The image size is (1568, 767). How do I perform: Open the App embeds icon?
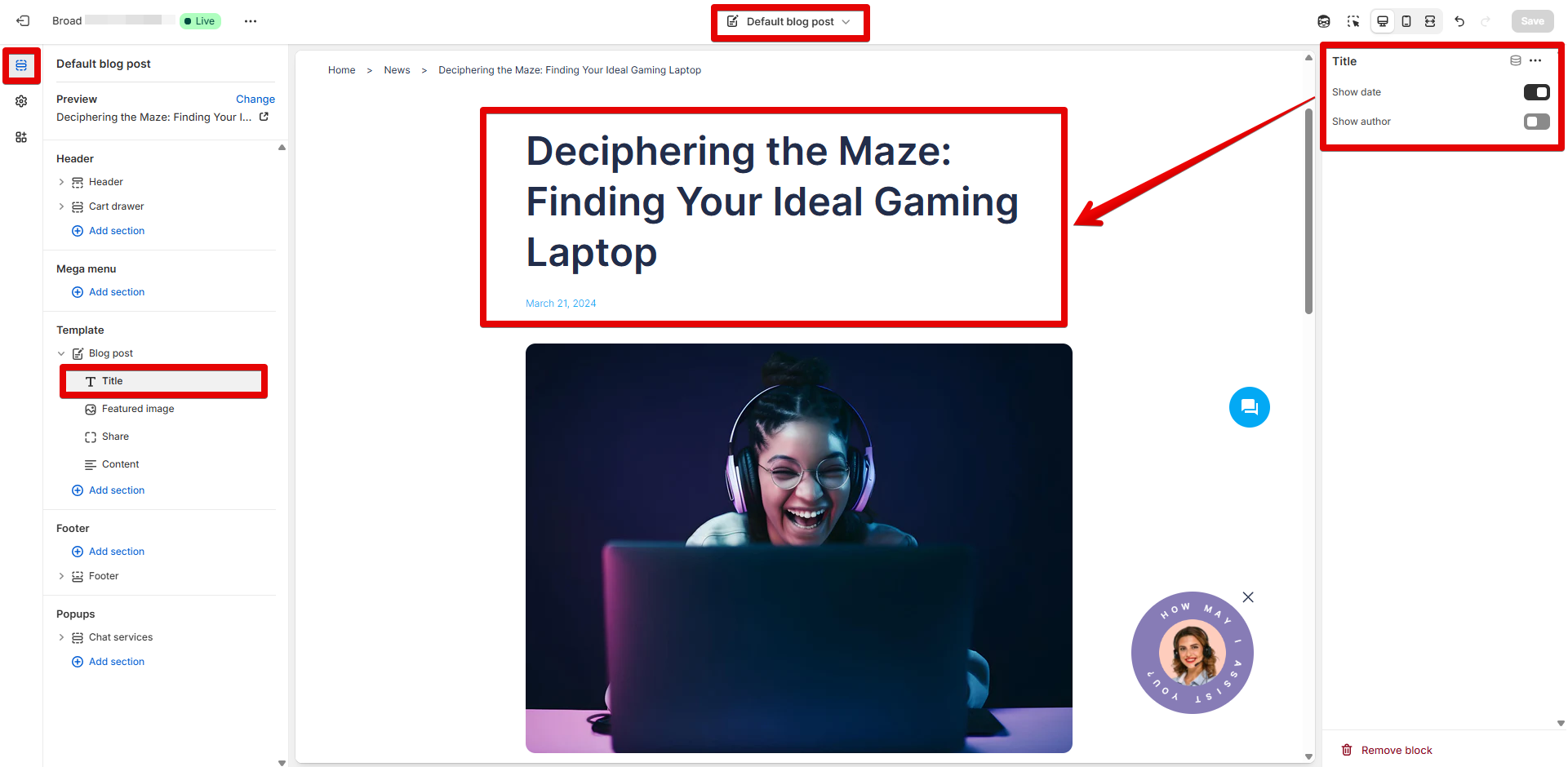(21, 137)
